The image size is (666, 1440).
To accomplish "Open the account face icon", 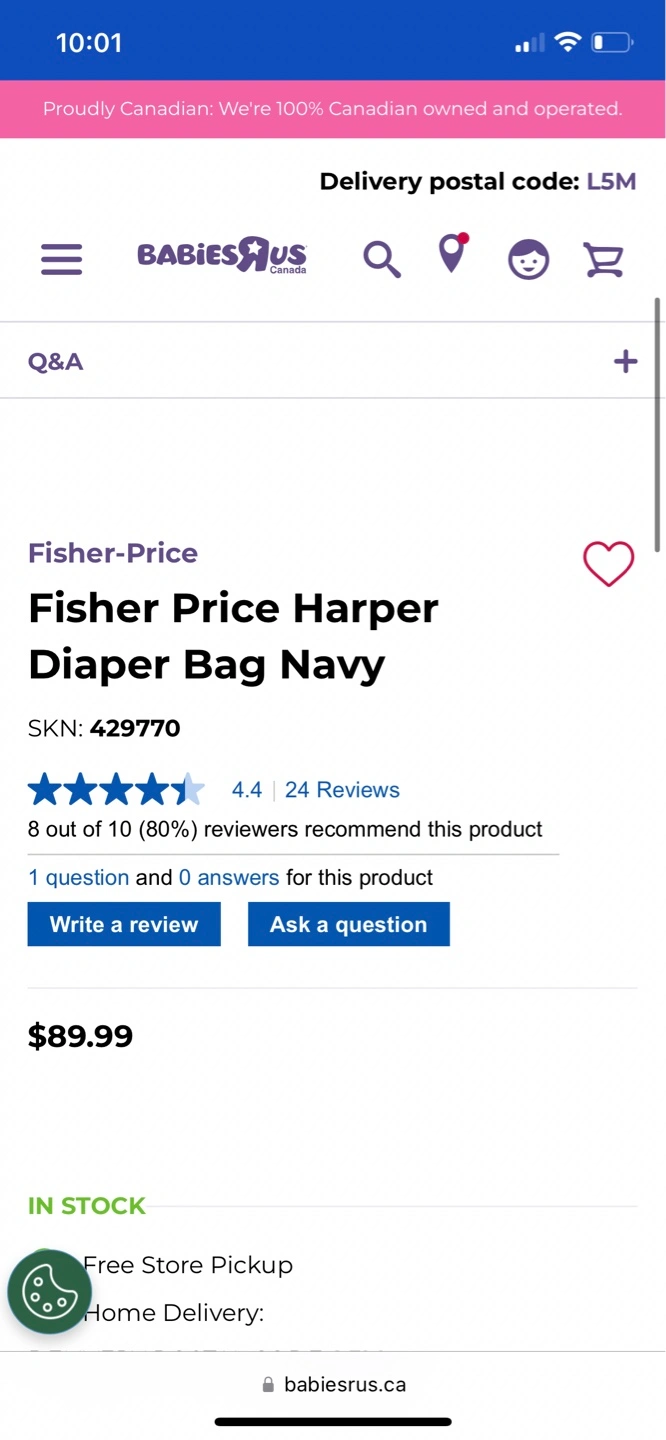I will point(528,259).
